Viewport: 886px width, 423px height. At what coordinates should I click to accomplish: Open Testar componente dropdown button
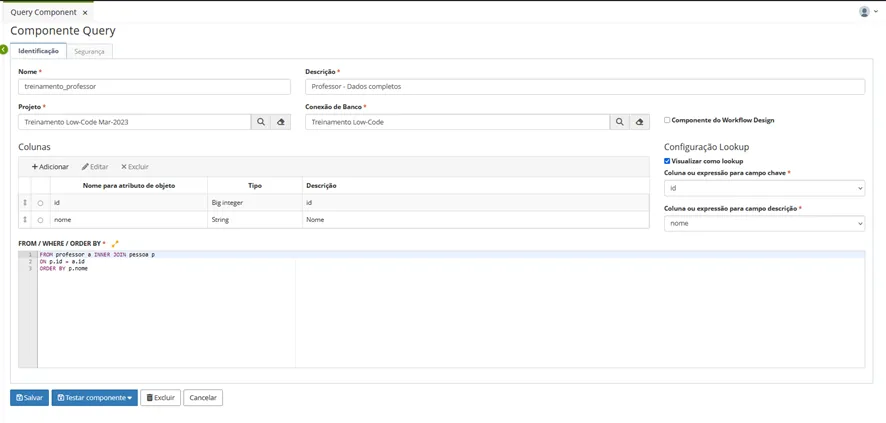pyautogui.click(x=94, y=398)
